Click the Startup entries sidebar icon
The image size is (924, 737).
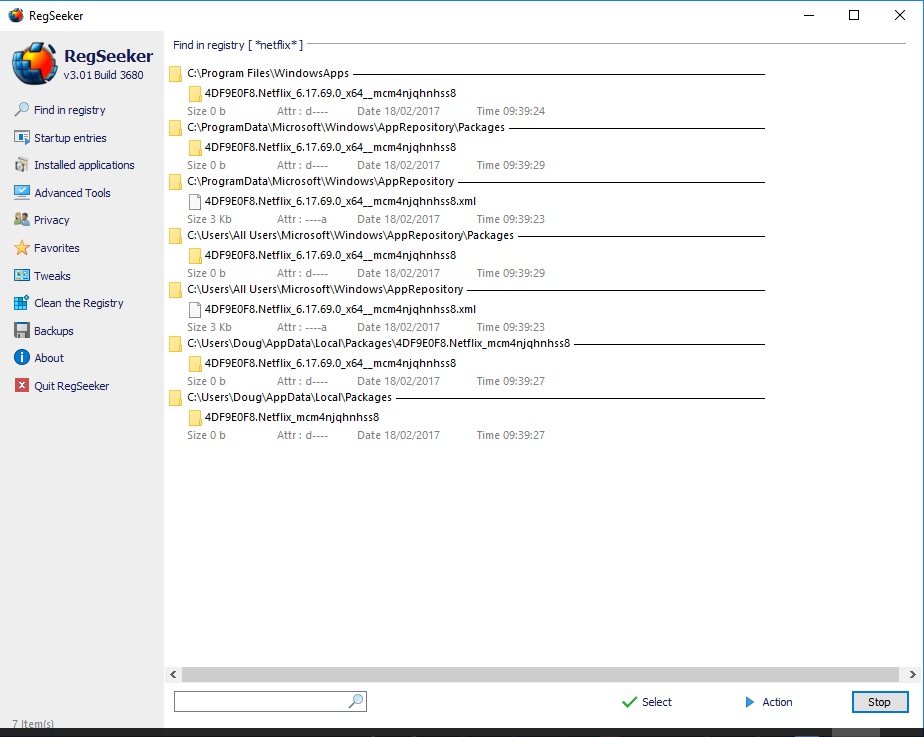tap(22, 137)
